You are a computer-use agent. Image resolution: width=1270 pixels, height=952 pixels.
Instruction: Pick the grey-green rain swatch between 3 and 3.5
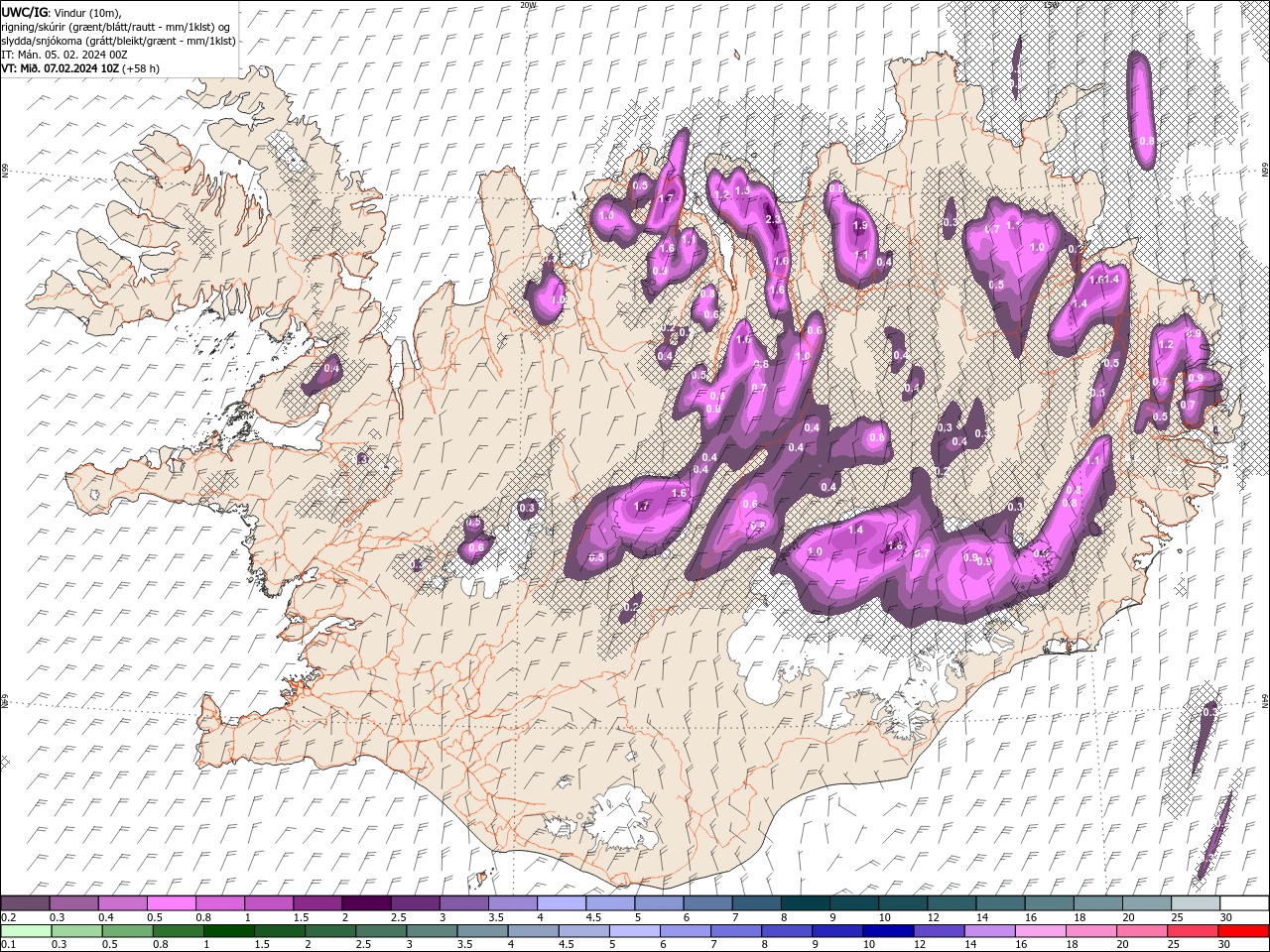point(432,931)
